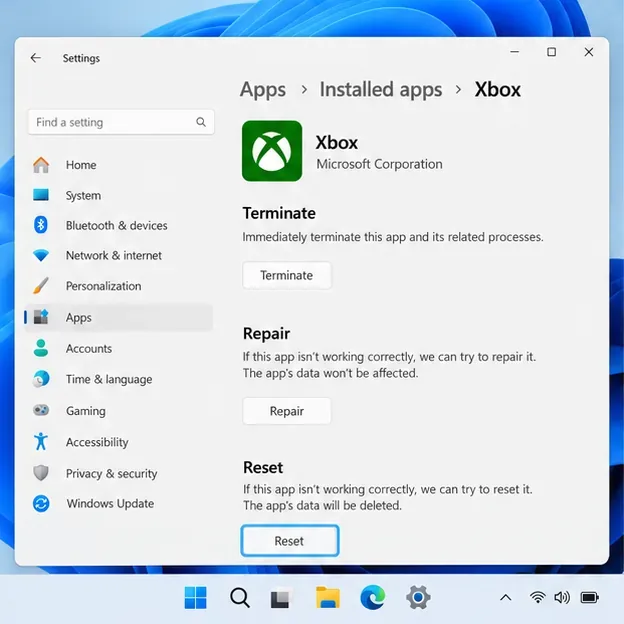
Task: Click the Time & language globe icon
Action: tap(41, 379)
